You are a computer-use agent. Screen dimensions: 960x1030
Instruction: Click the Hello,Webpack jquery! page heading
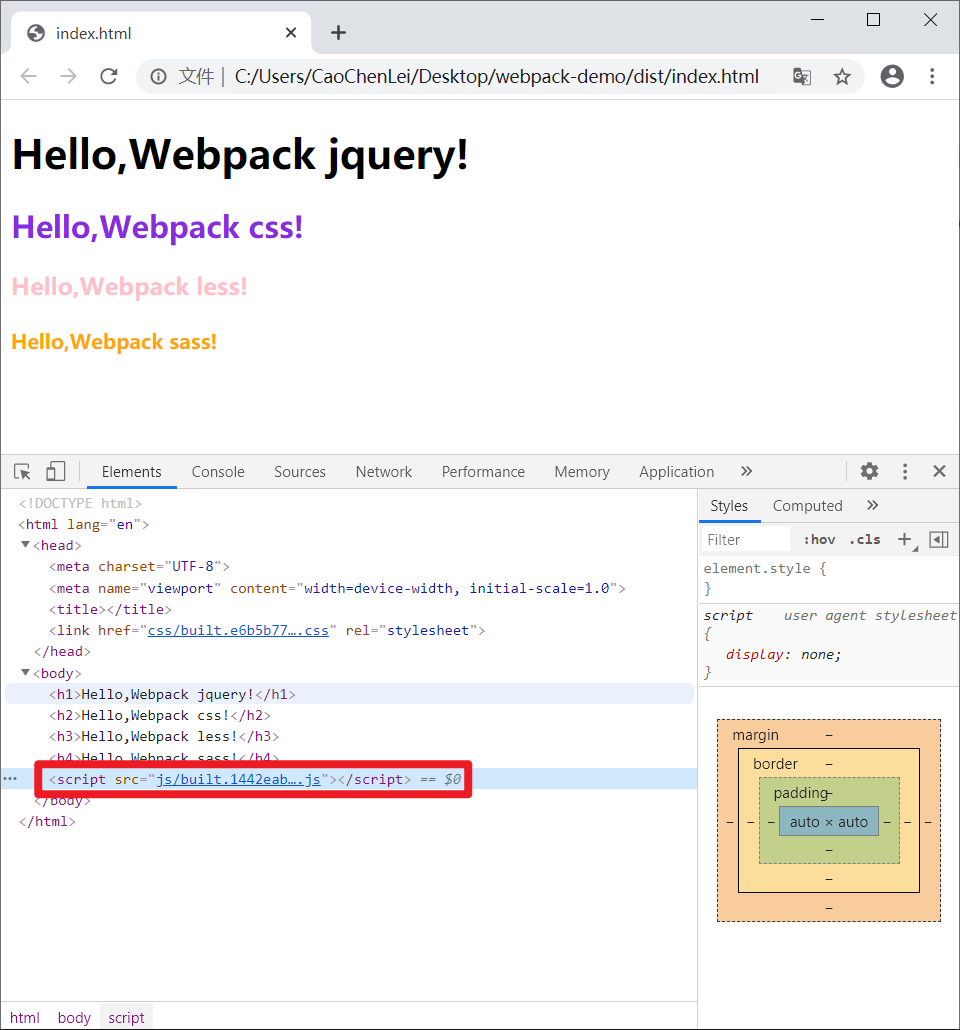pos(240,155)
